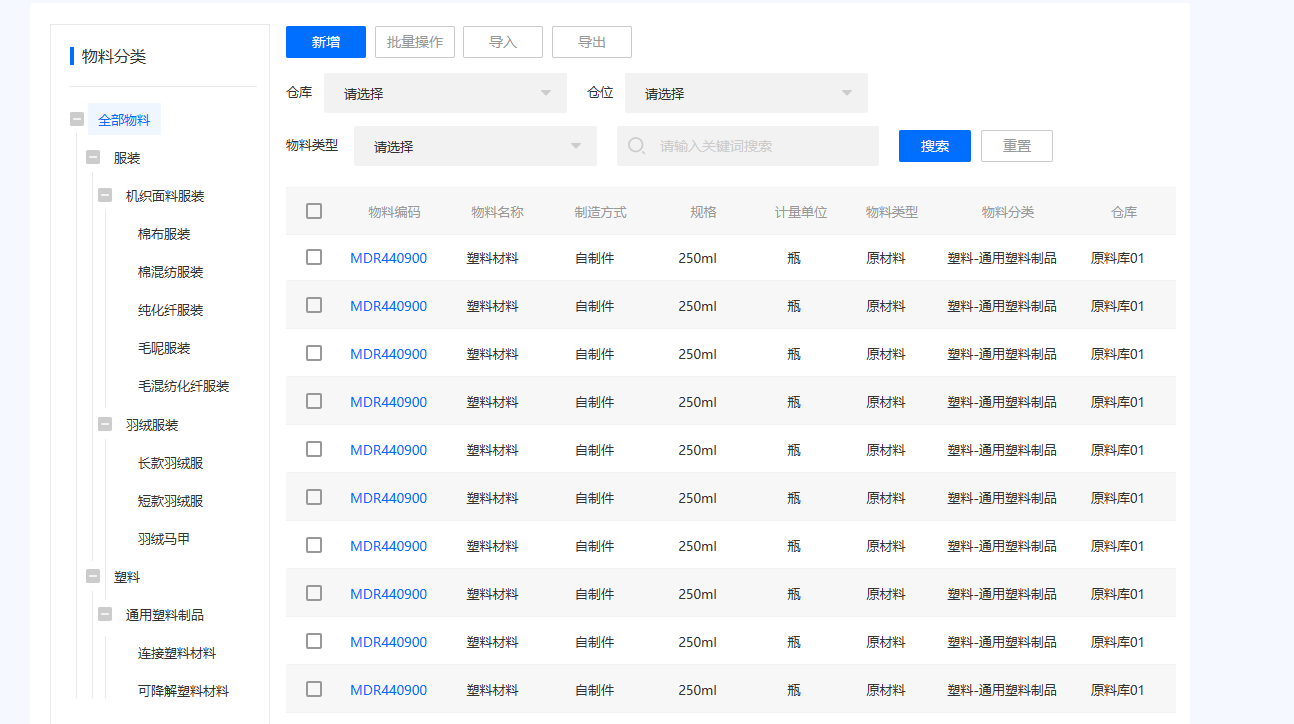1294x724 pixels.
Task: Click the 物料分类 column header
Action: [x=1008, y=212]
